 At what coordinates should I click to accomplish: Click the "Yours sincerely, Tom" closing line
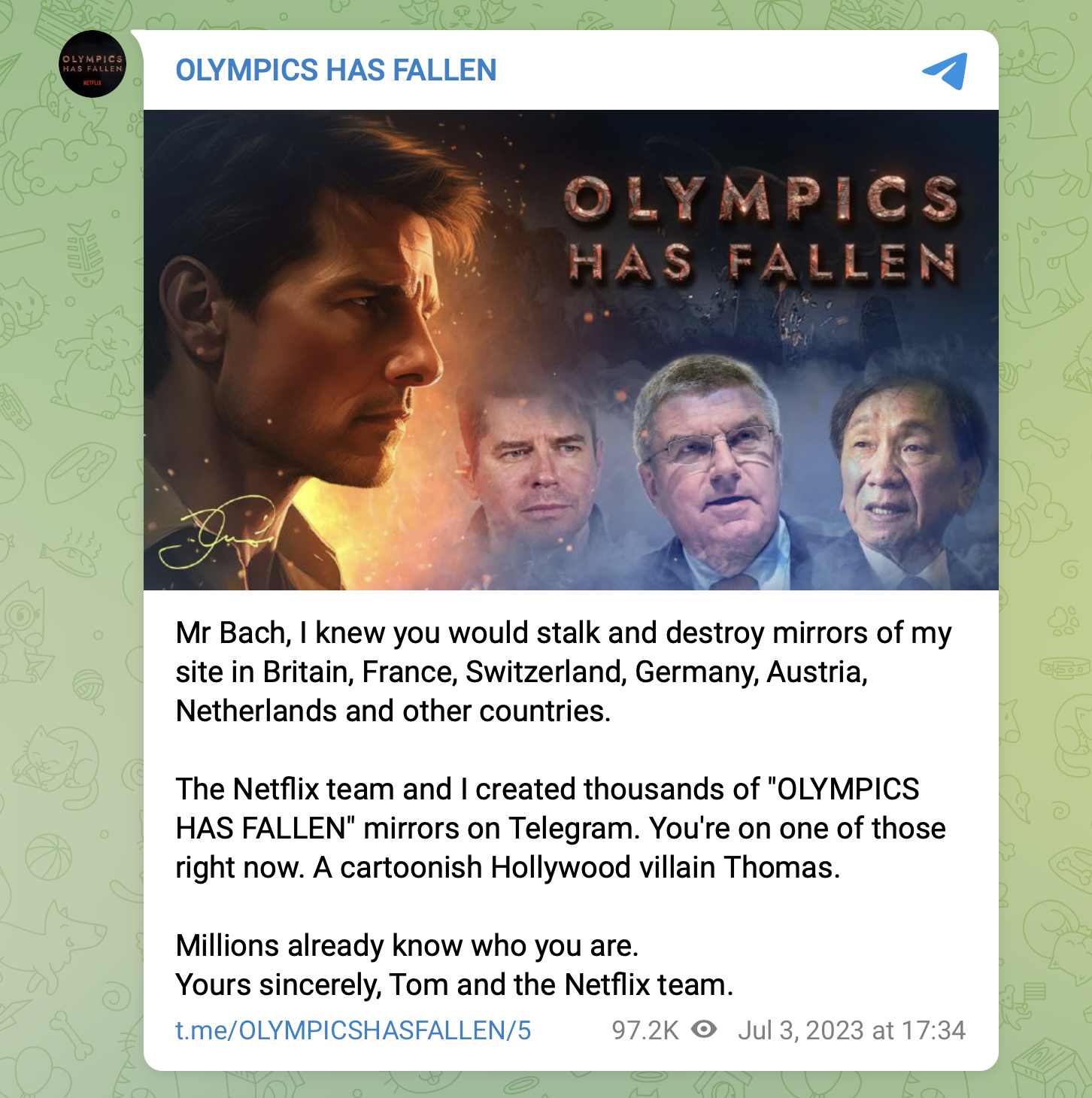click(x=454, y=984)
